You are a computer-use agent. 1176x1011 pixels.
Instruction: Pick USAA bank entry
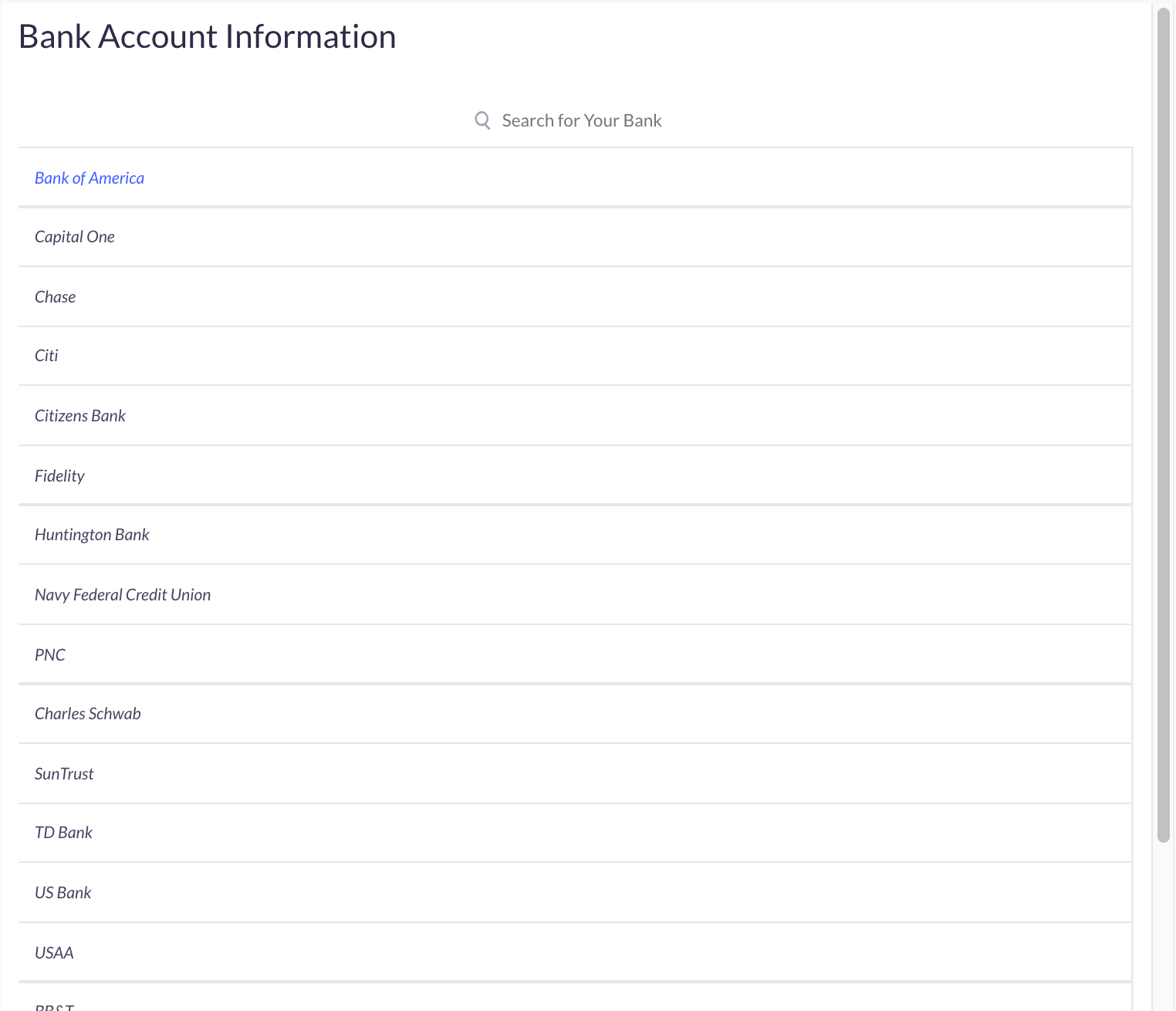[x=575, y=952]
